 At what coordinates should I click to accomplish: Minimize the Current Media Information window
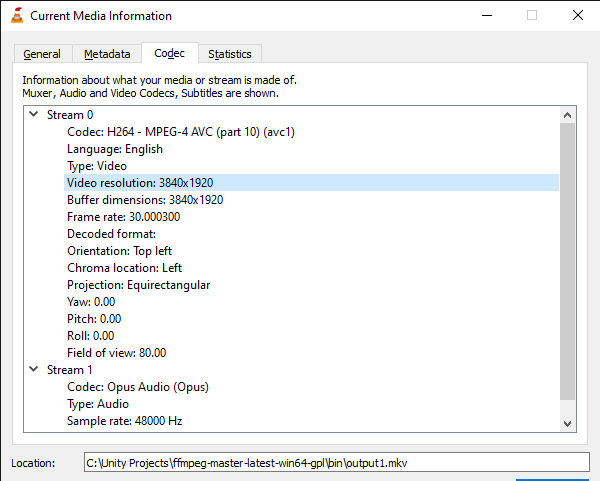coord(487,16)
